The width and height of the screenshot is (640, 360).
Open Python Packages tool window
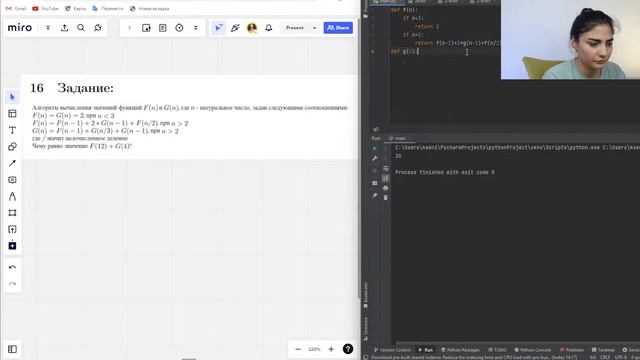460,350
